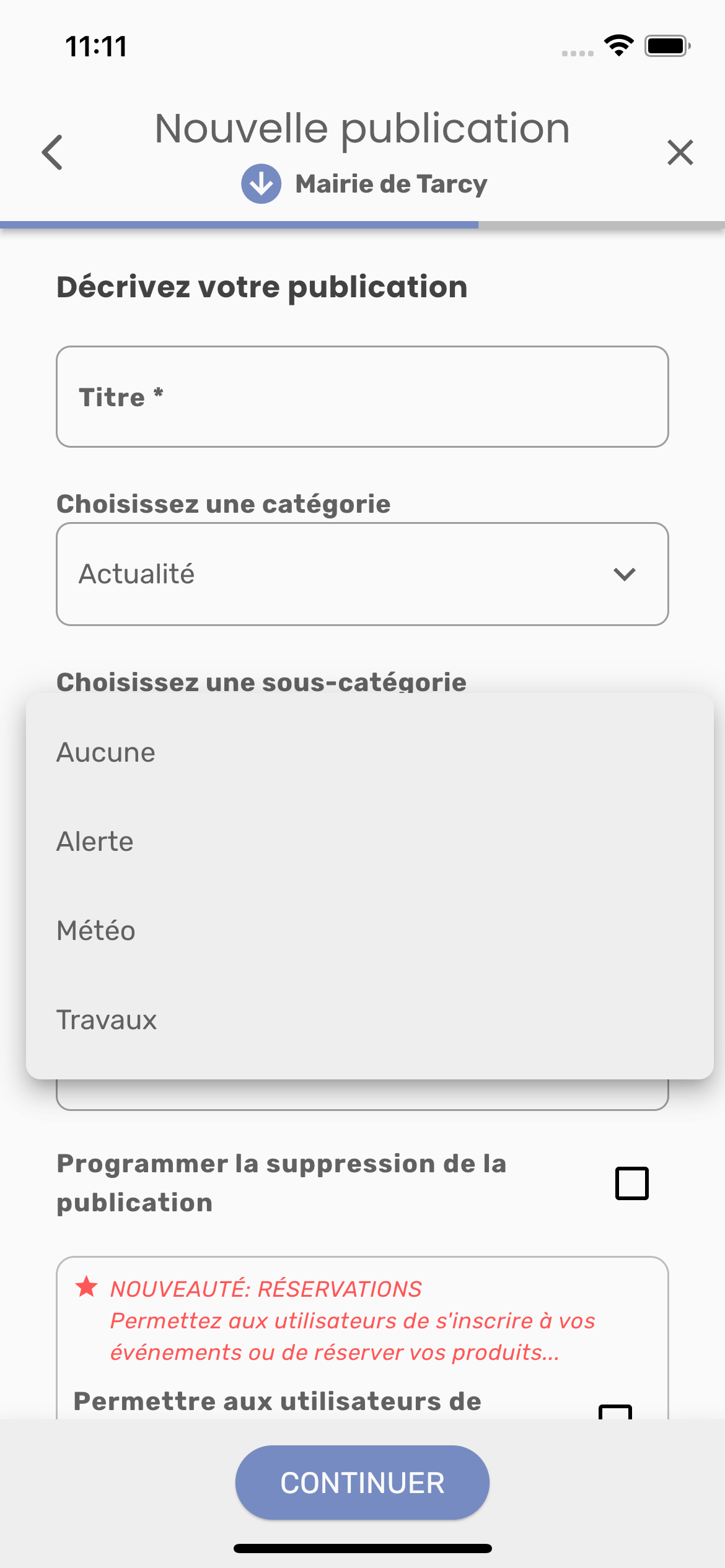Viewport: 725px width, 1568px height.
Task: Enable Programmer la suppression checkbox
Action: 631,1183
